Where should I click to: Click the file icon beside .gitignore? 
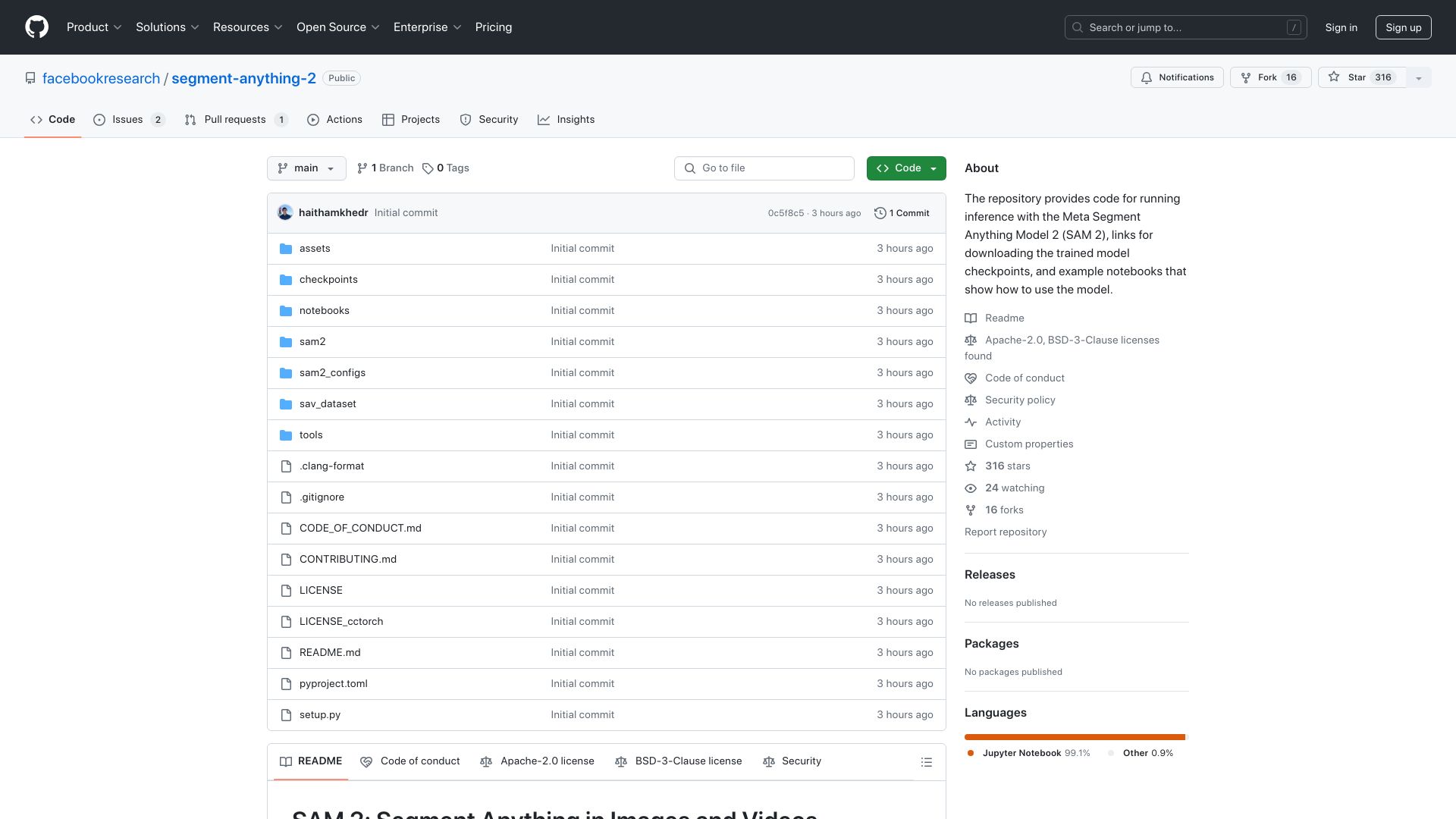[x=286, y=497]
